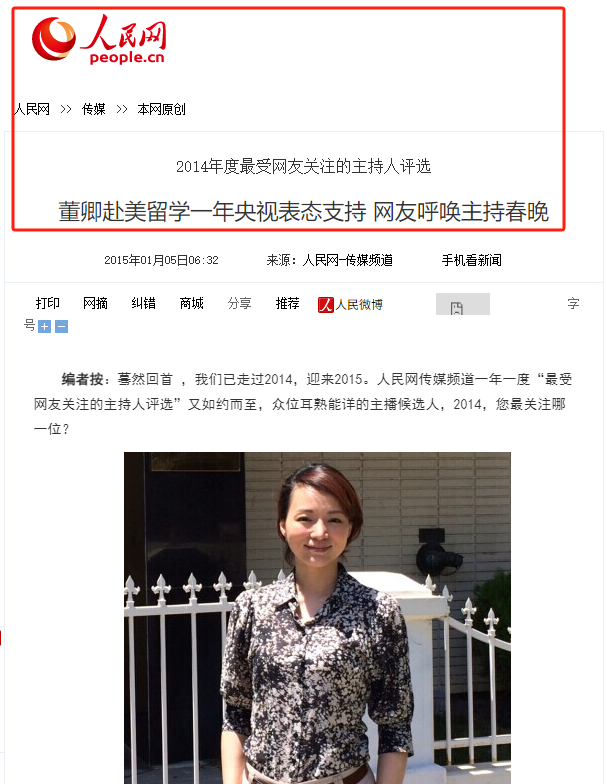Click the People.cn logo
Screen dimensions: 607x784
point(99,40)
